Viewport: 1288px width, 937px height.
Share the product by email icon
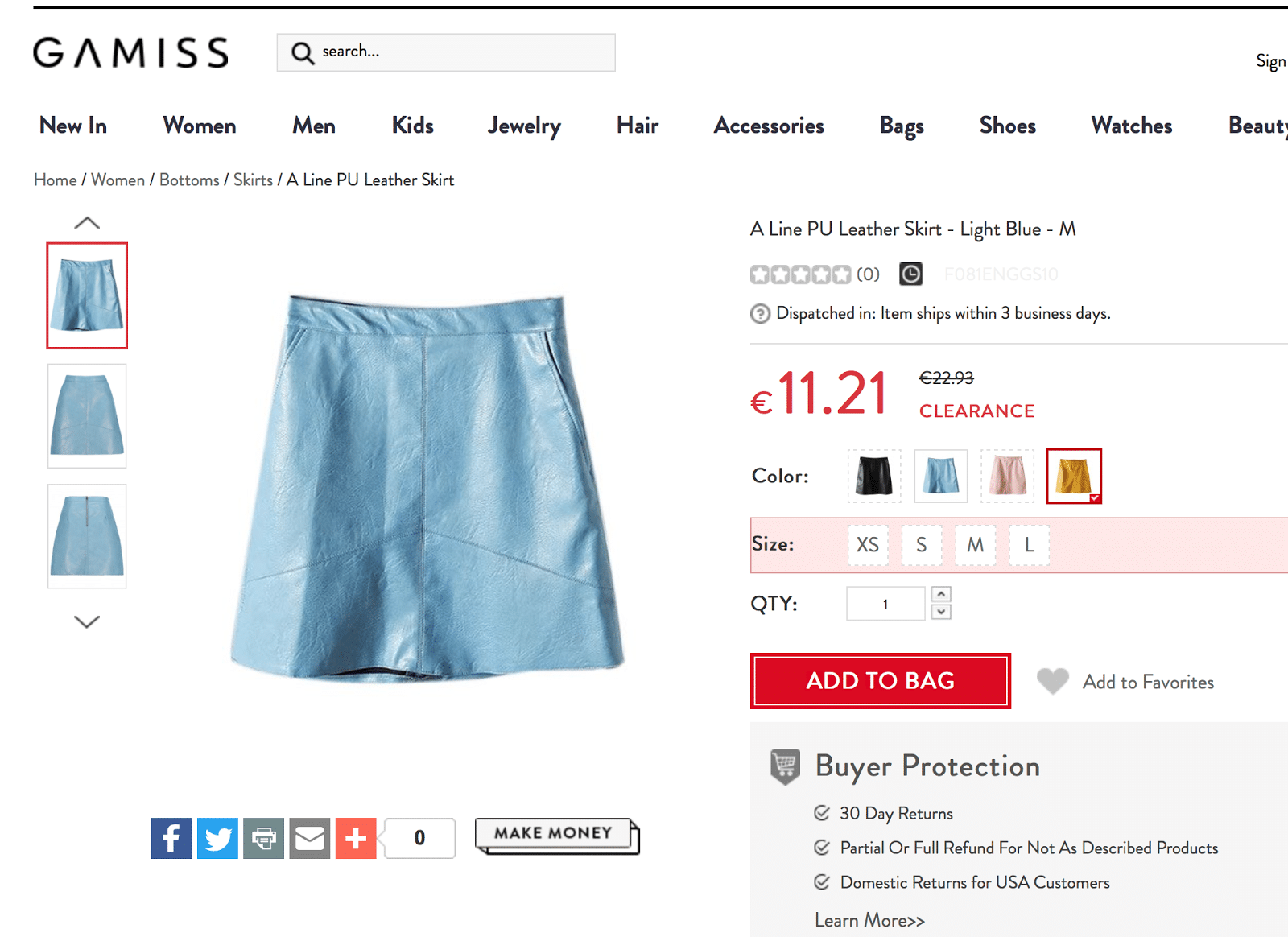click(x=310, y=838)
